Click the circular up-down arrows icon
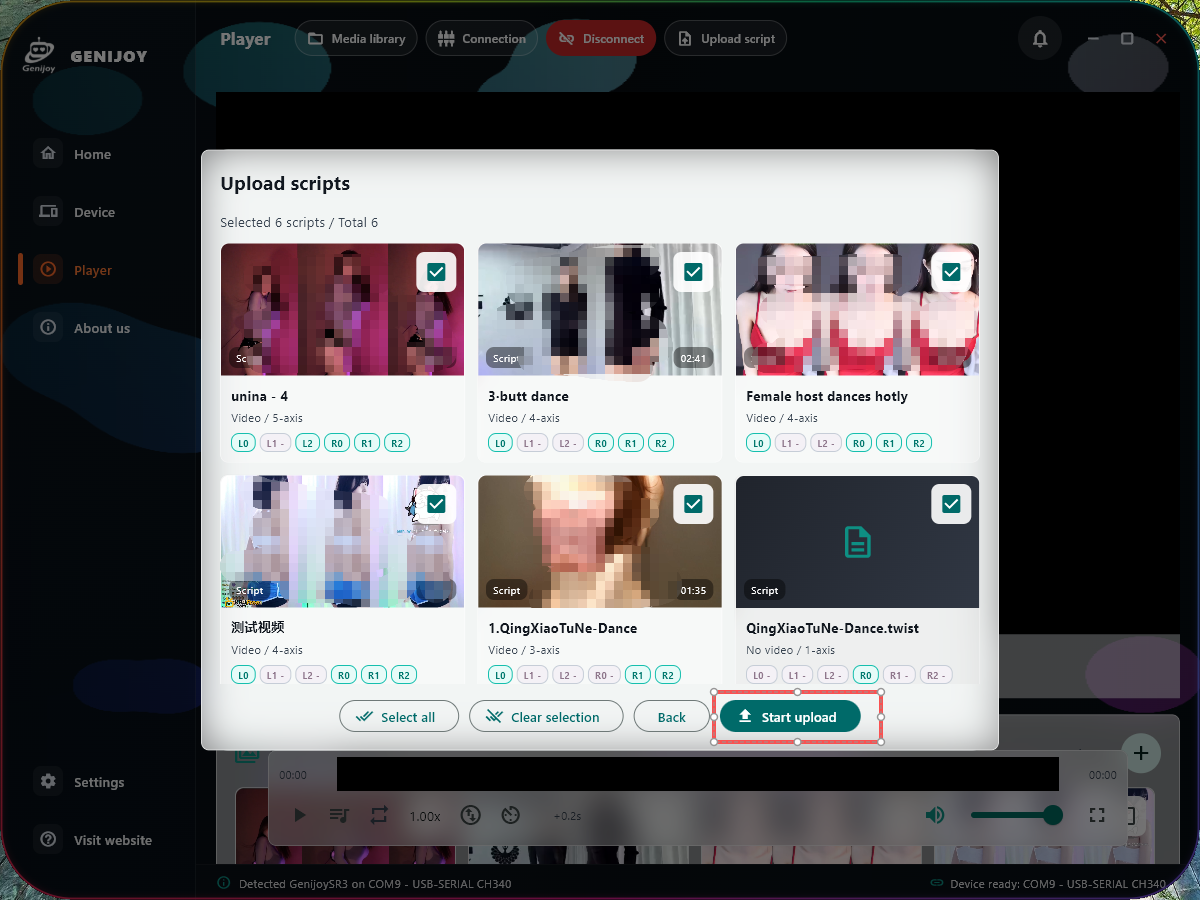Screen dimensions: 1200x900 pyautogui.click(x=471, y=815)
